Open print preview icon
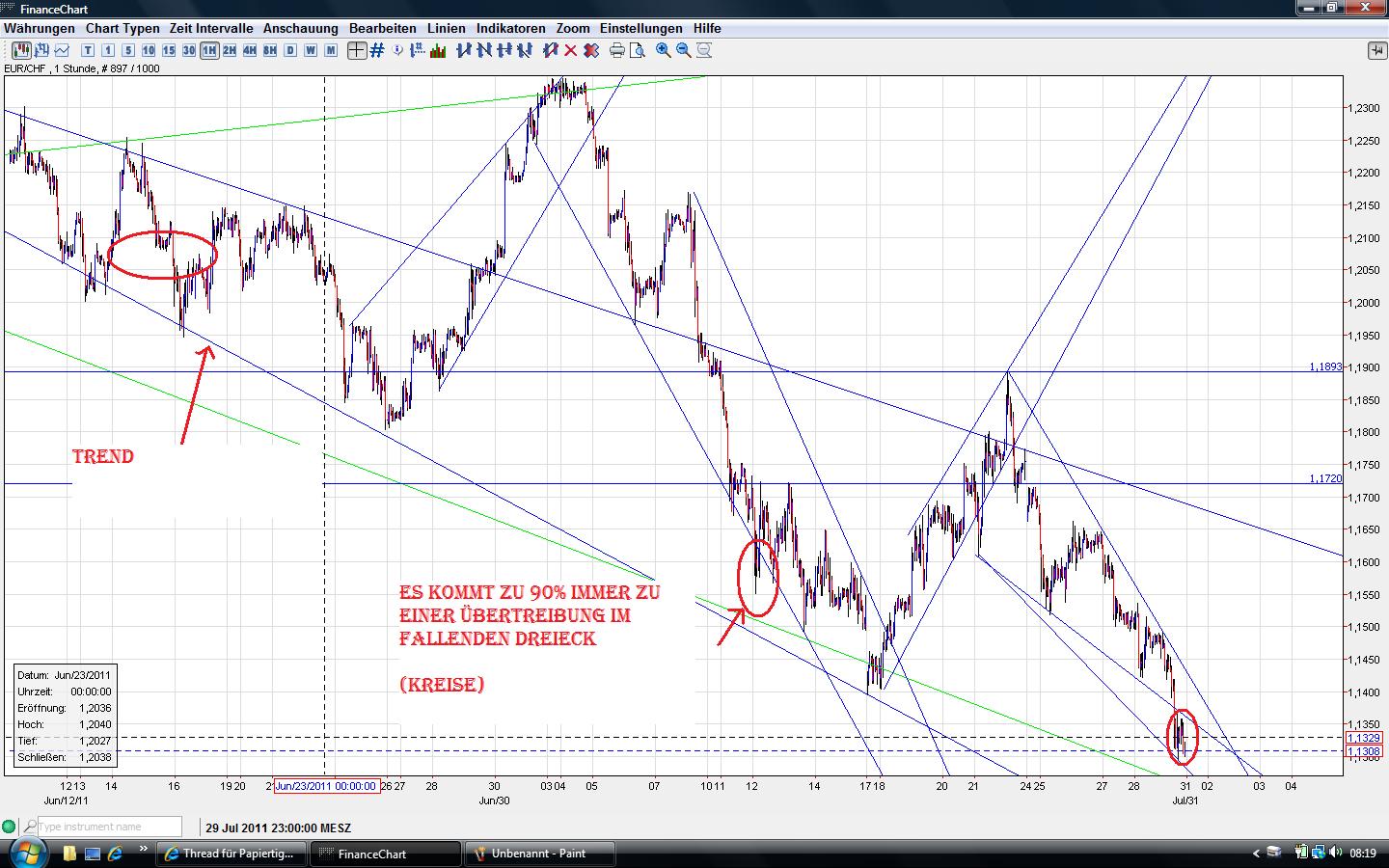Screen dimensions: 1389x868 (638, 50)
